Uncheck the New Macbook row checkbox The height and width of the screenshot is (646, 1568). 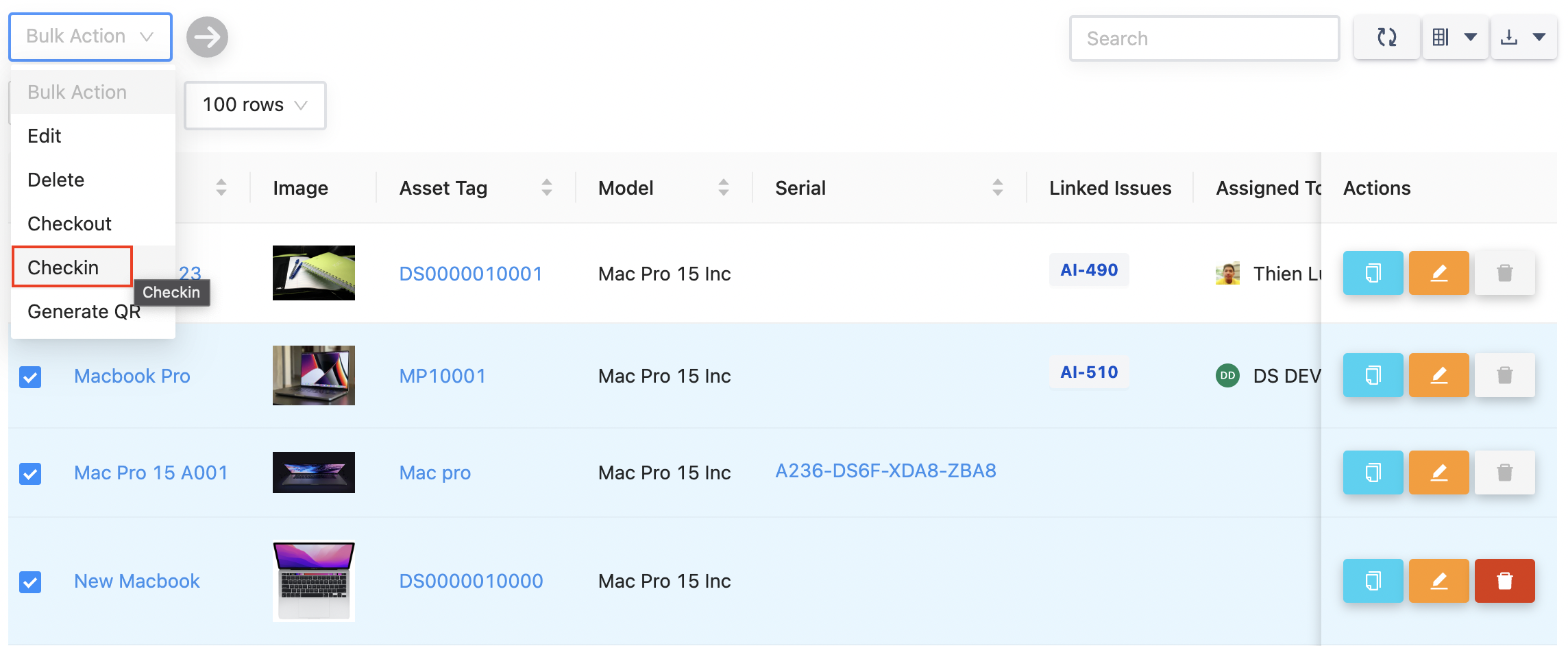(30, 582)
